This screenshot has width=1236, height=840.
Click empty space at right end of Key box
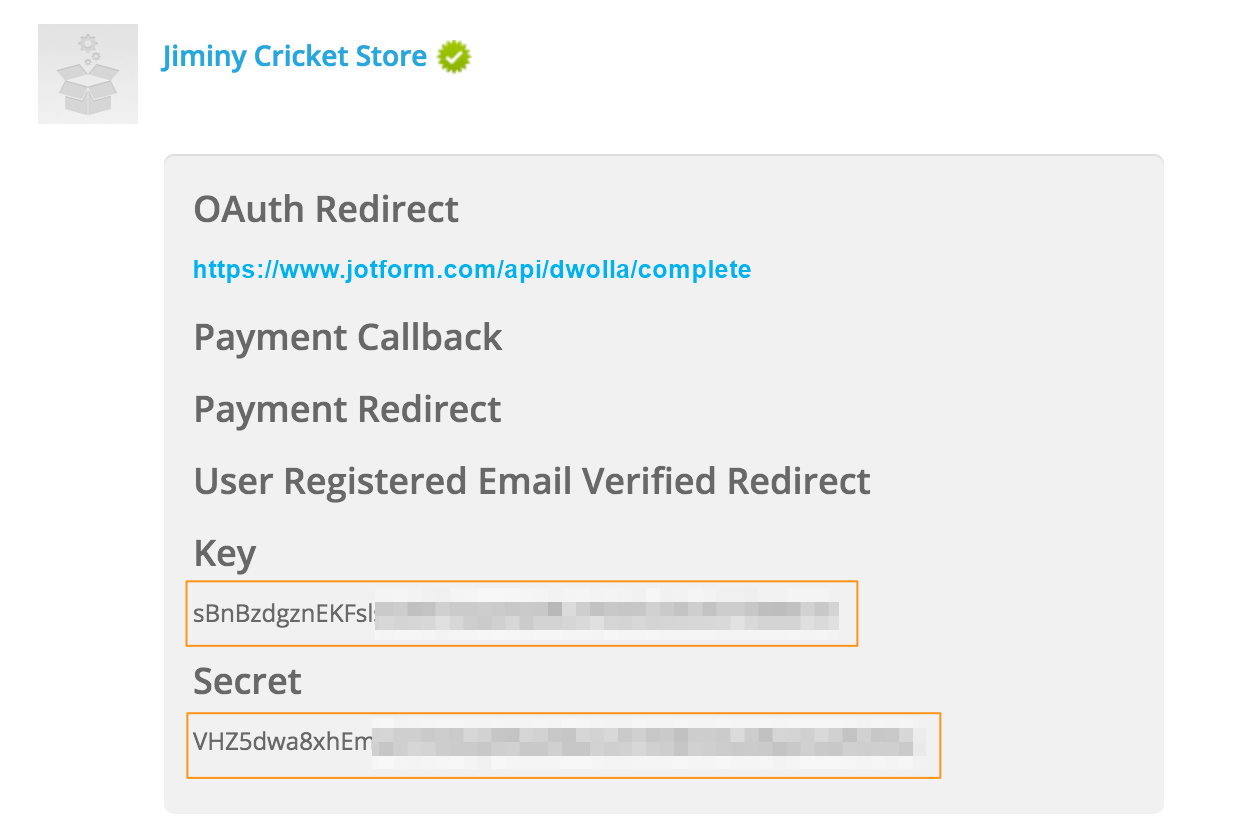847,614
